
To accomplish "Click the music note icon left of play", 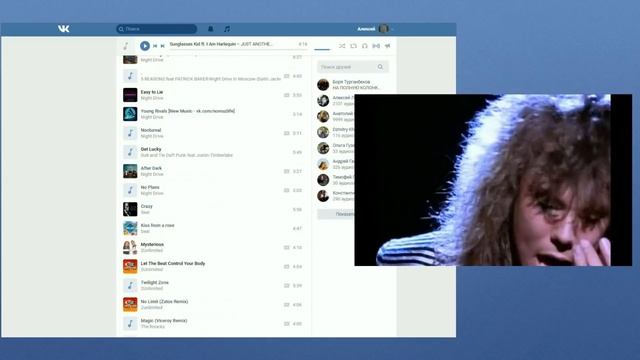I will pos(126,46).
